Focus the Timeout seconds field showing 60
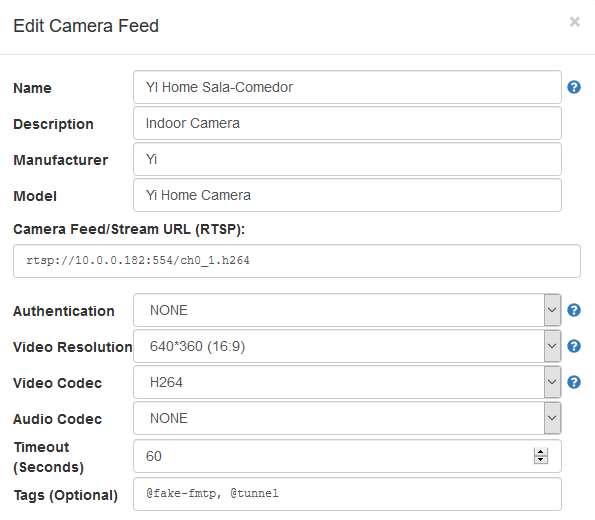The height and width of the screenshot is (520, 595). (x=347, y=456)
